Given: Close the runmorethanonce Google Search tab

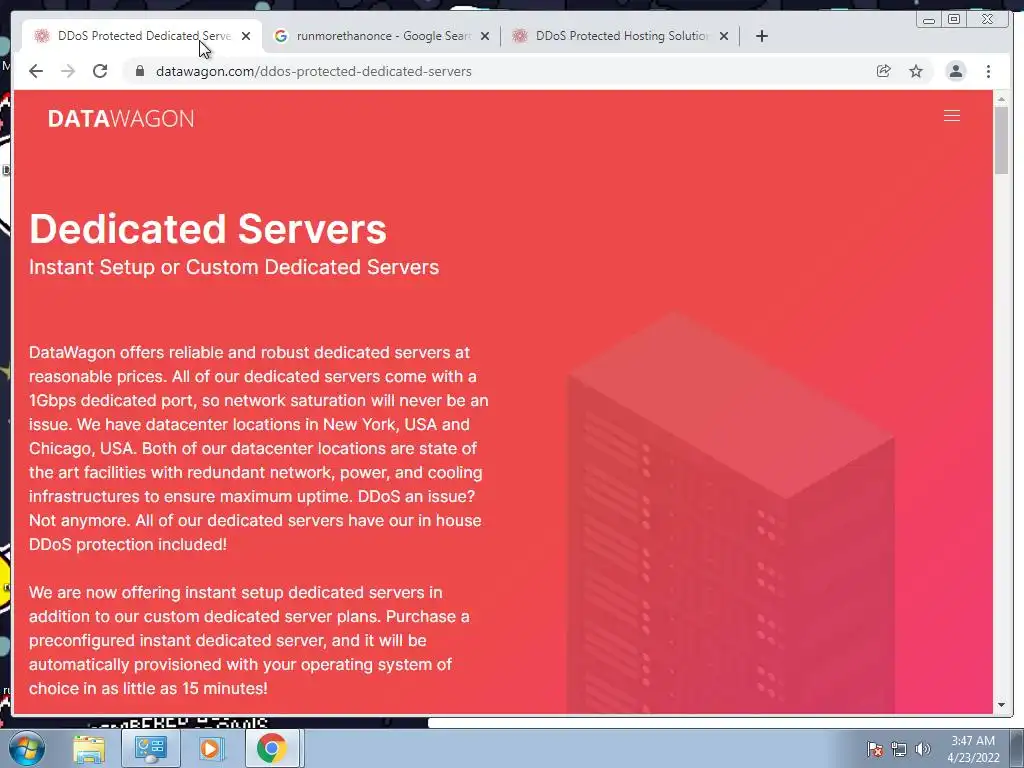Looking at the screenshot, I should pyautogui.click(x=485, y=36).
